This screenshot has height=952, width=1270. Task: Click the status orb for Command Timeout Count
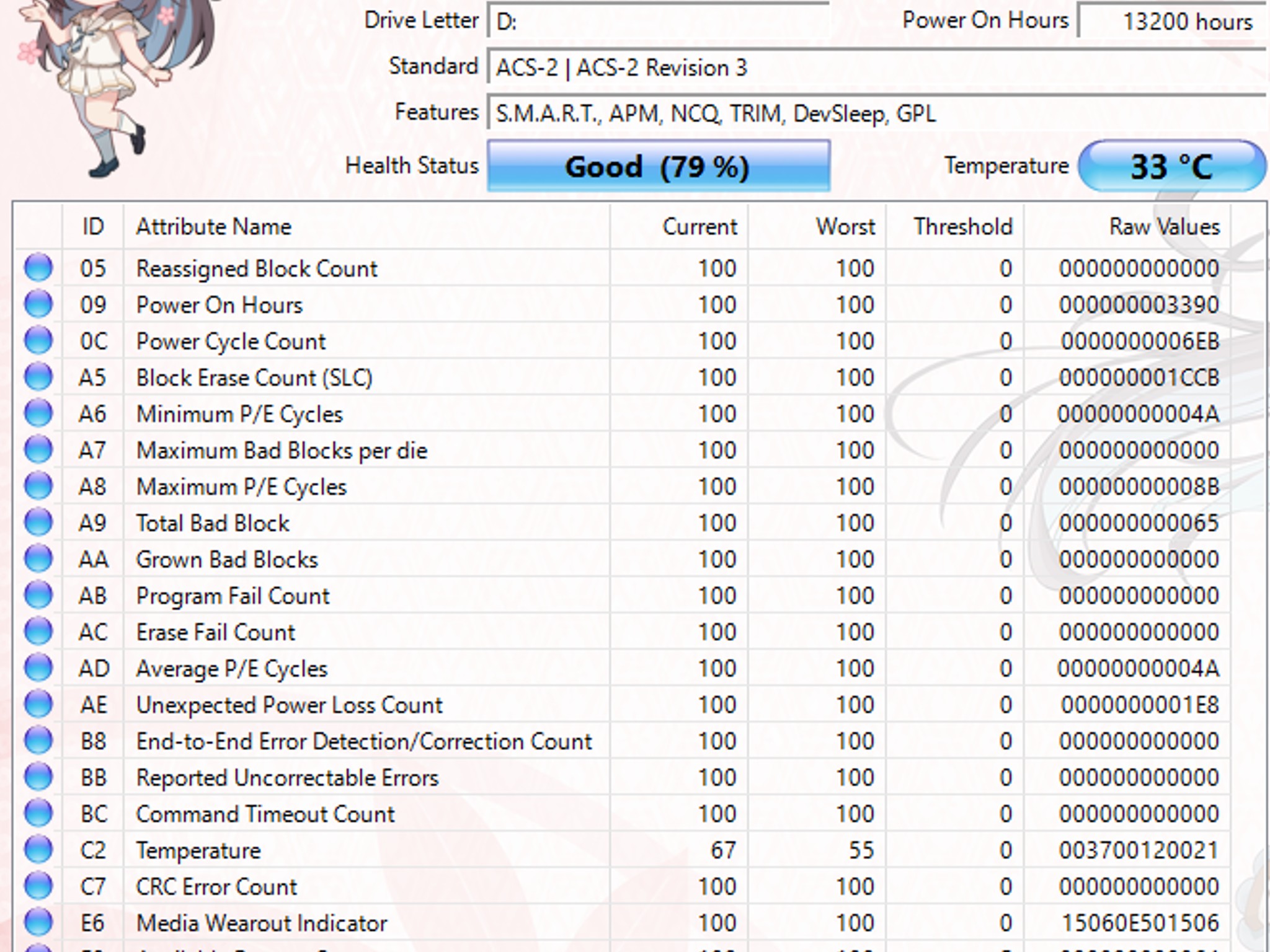pos(38,813)
